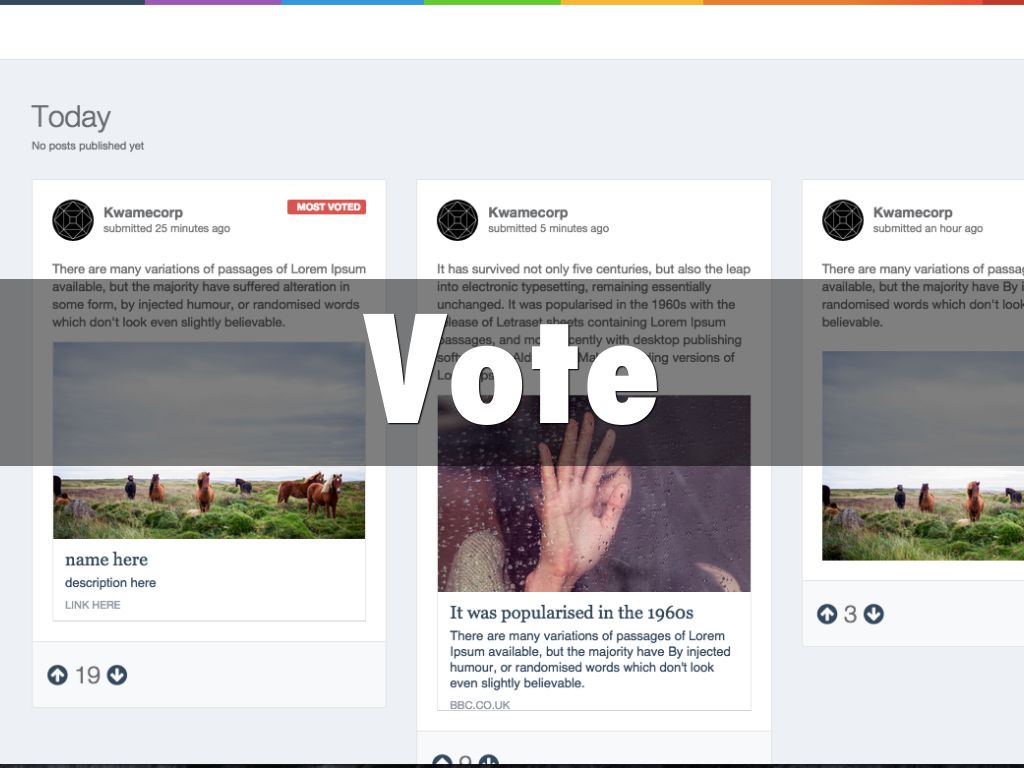The image size is (1024, 768).
Task: Downvote the post with 19 votes
Action: [x=117, y=675]
